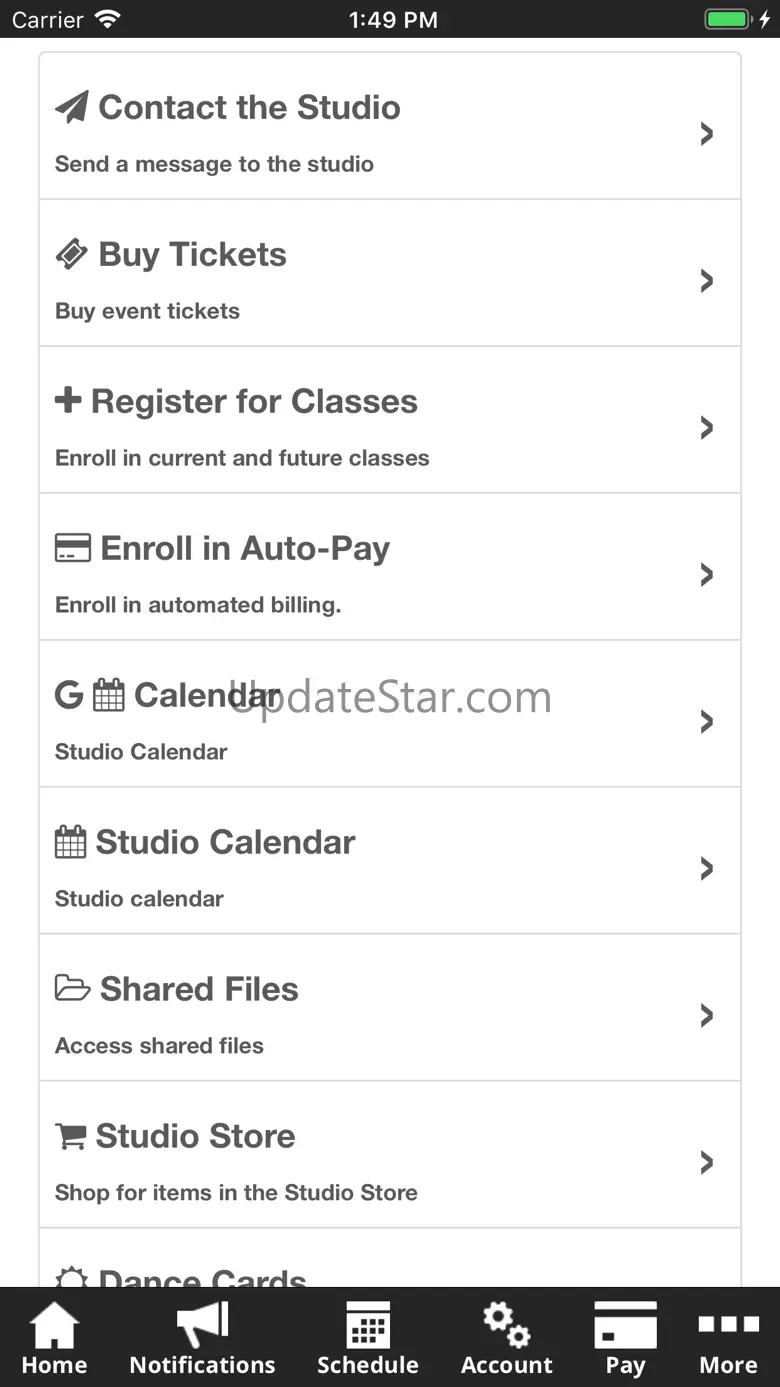This screenshot has width=780, height=1387.
Task: Tap the calendar grid icon beside Studio Calendar
Action: click(x=70, y=842)
